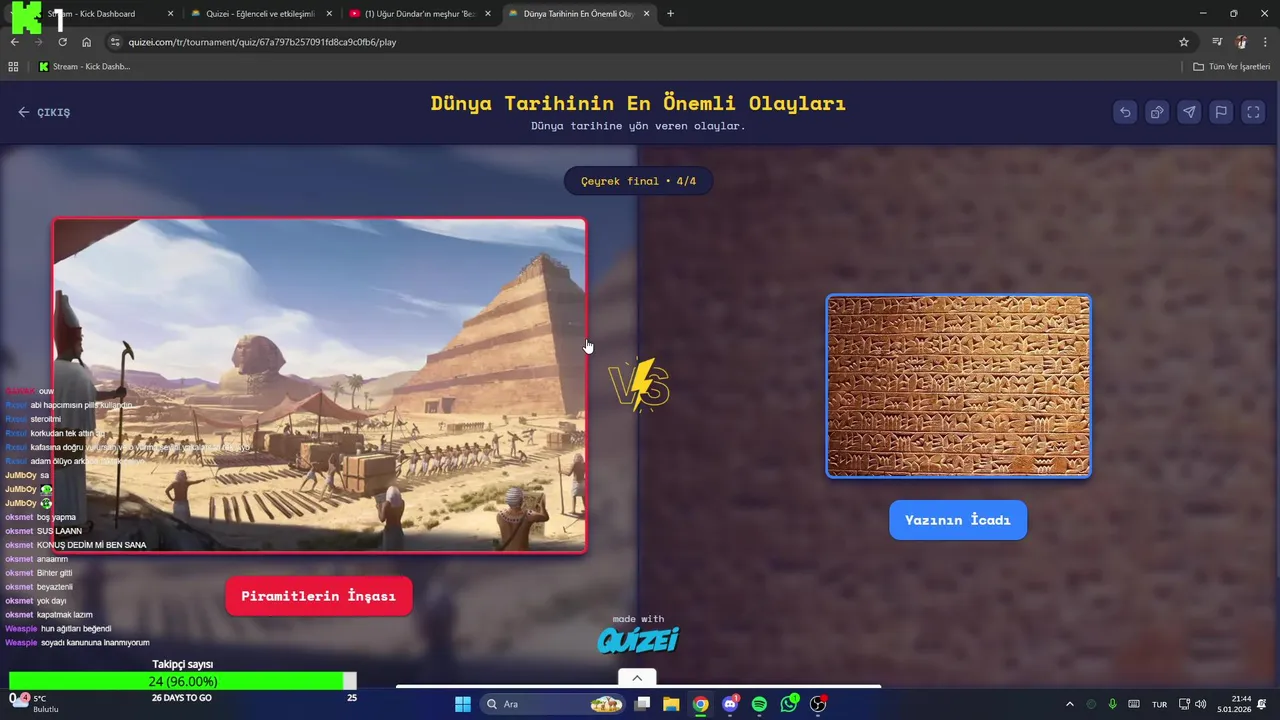
Task: Click the Çeyrek final • 4/4 round label
Action: point(638,181)
